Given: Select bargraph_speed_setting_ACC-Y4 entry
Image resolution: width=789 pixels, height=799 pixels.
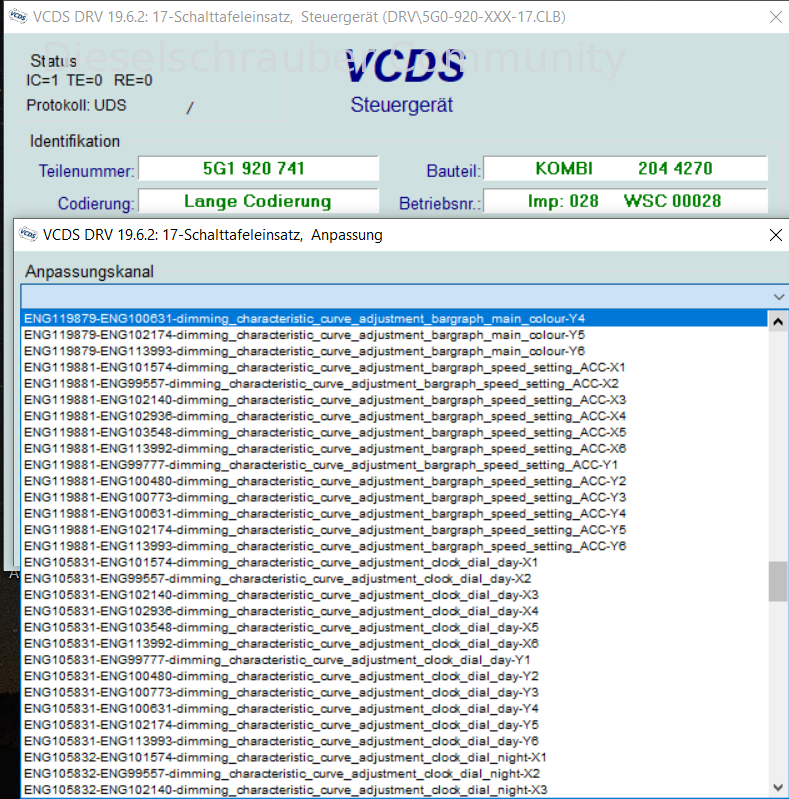Looking at the screenshot, I should [394, 514].
